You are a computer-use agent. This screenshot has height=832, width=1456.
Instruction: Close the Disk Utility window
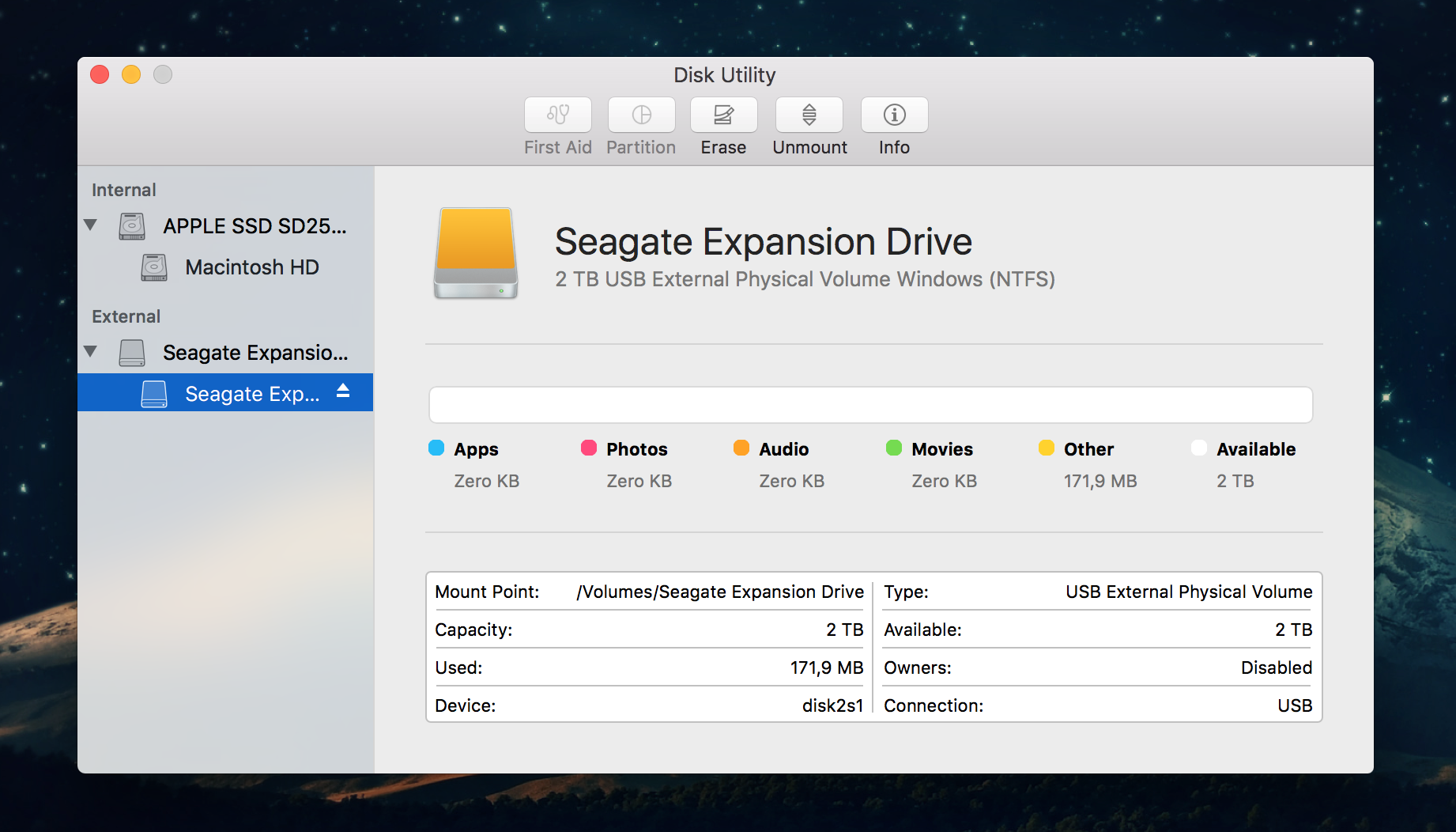(100, 74)
